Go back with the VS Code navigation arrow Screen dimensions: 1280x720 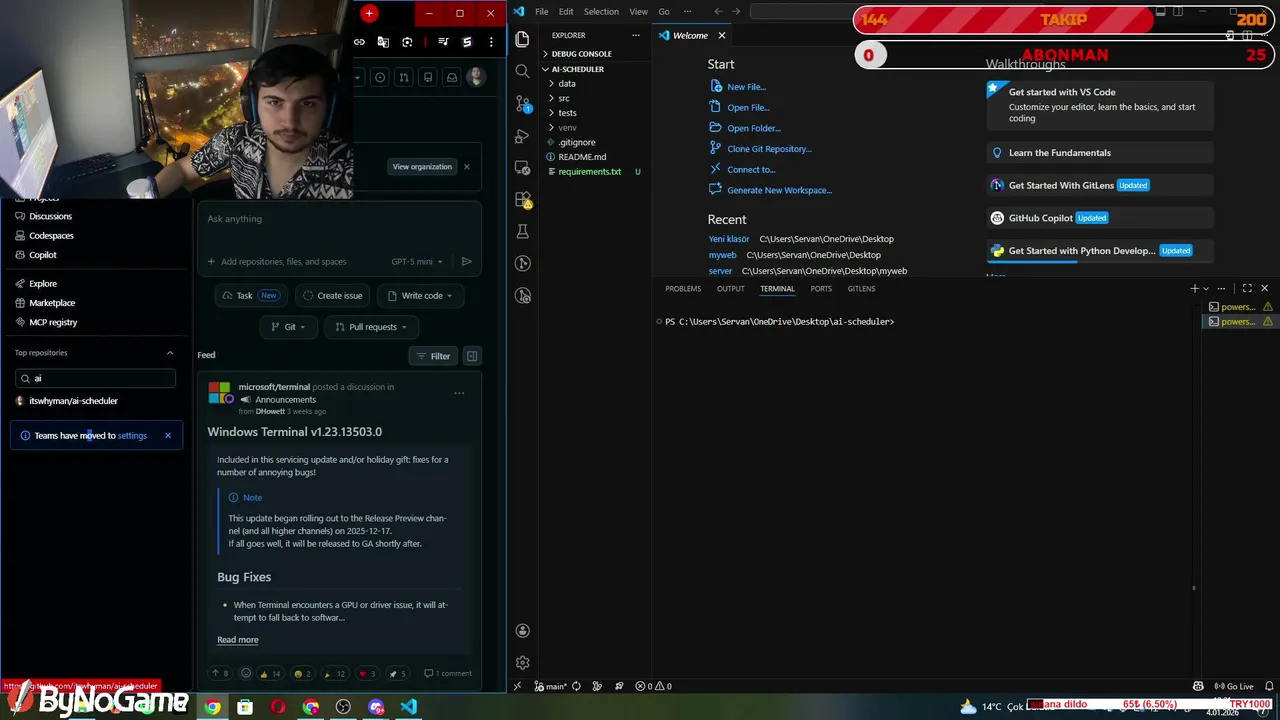[718, 12]
